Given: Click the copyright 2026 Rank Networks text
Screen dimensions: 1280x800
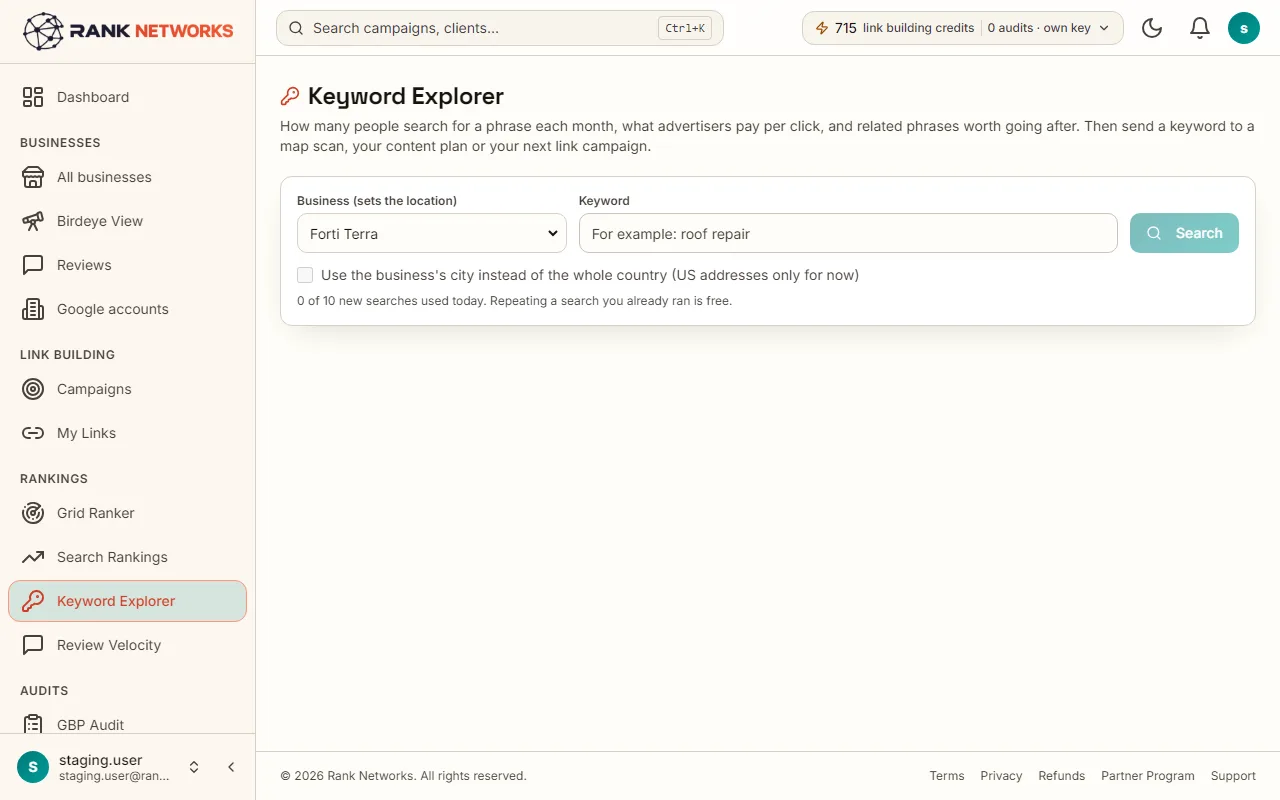Looking at the screenshot, I should tap(403, 776).
